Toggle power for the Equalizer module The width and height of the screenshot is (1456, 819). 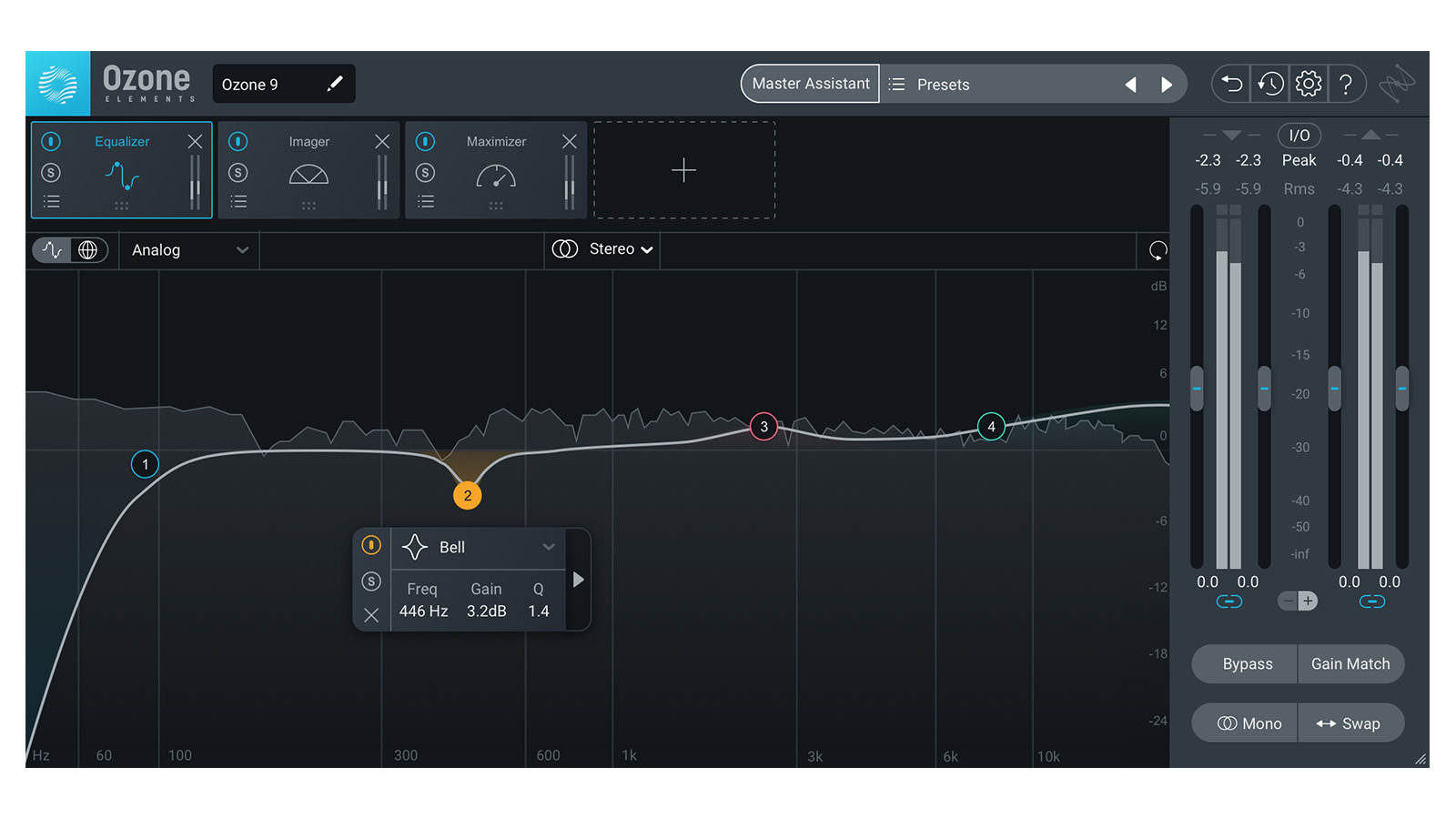coord(51,141)
